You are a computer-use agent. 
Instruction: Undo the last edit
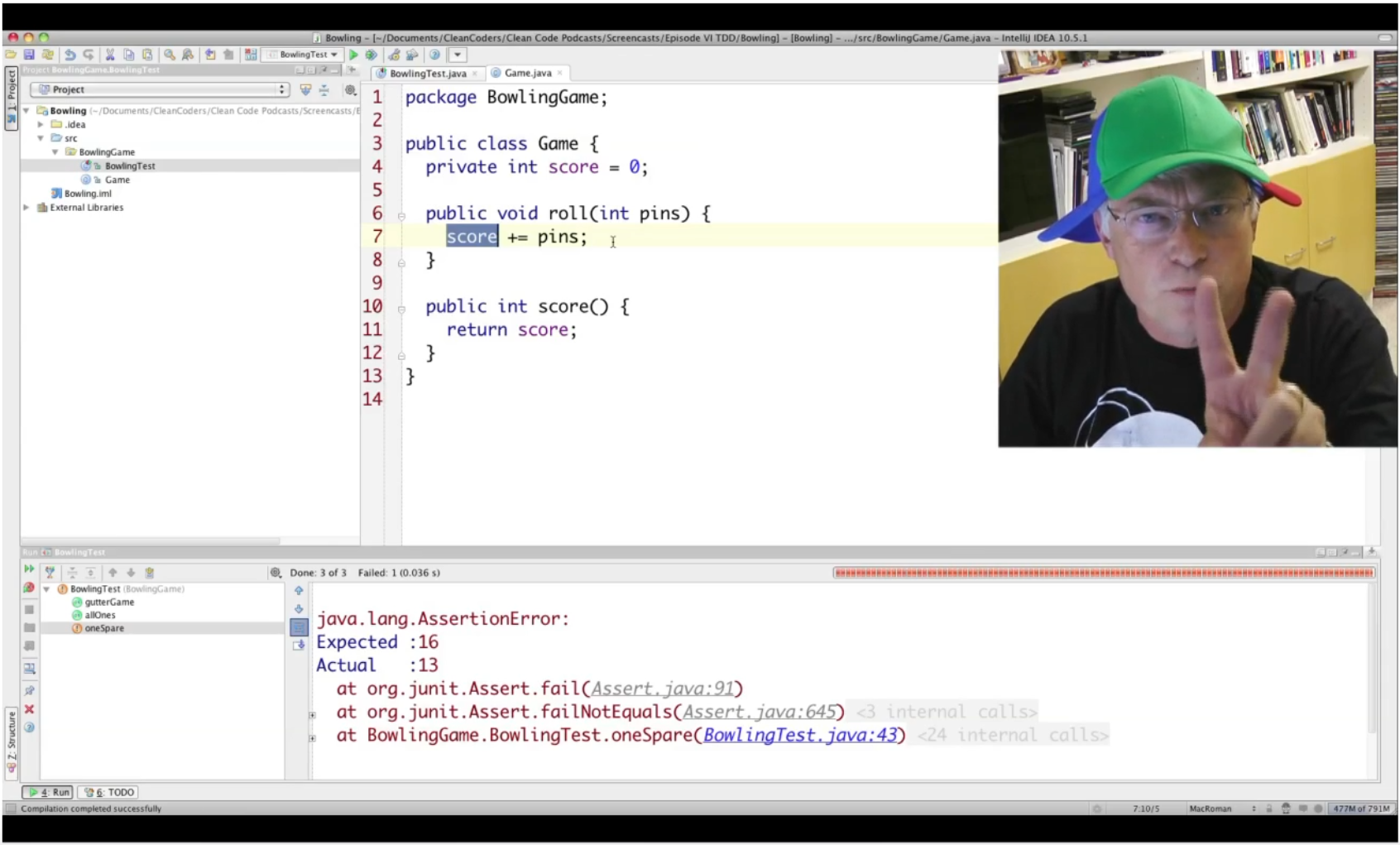tap(70, 55)
